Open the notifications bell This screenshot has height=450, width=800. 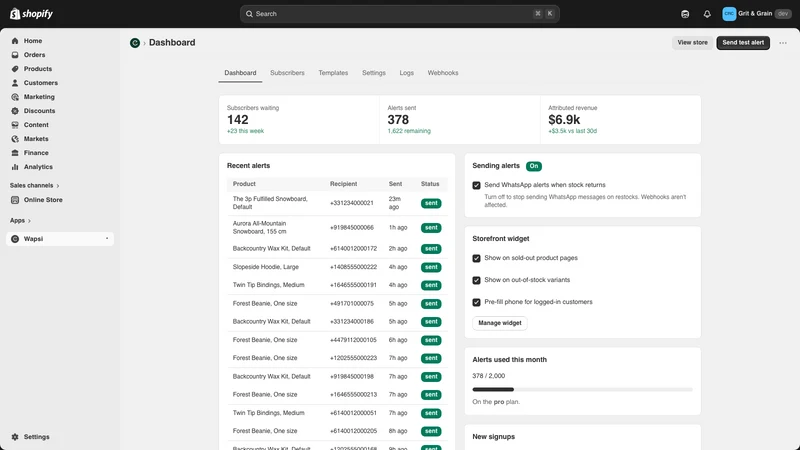tap(707, 14)
